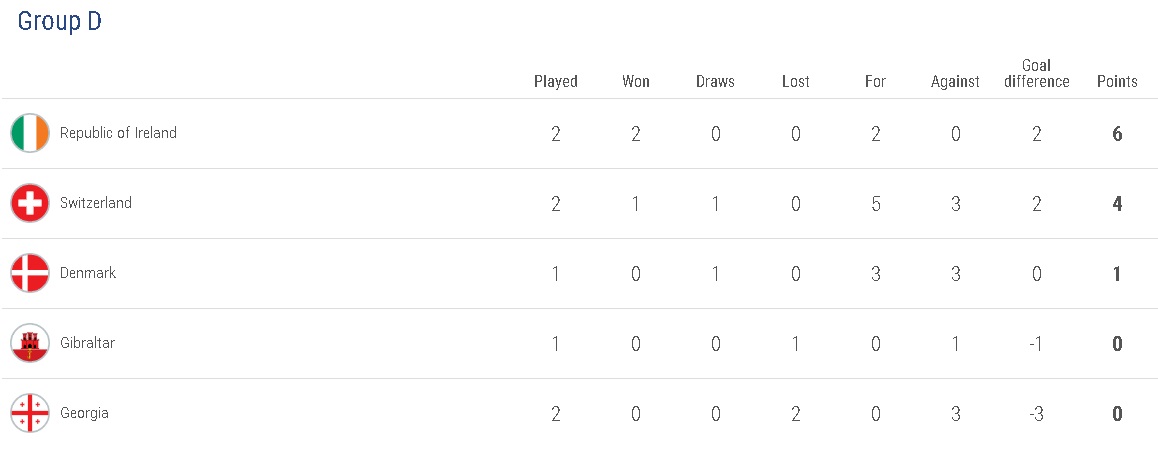Viewport: 1158px width, 452px height.
Task: Click the Against column header
Action: click(x=955, y=82)
